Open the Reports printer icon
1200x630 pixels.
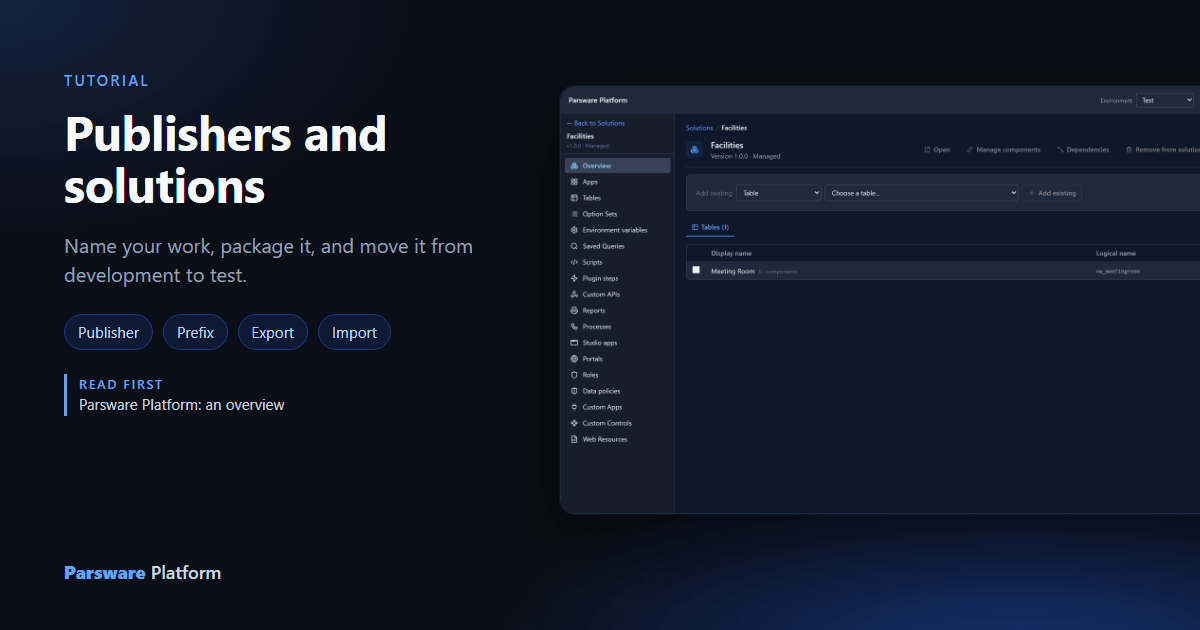pos(574,311)
